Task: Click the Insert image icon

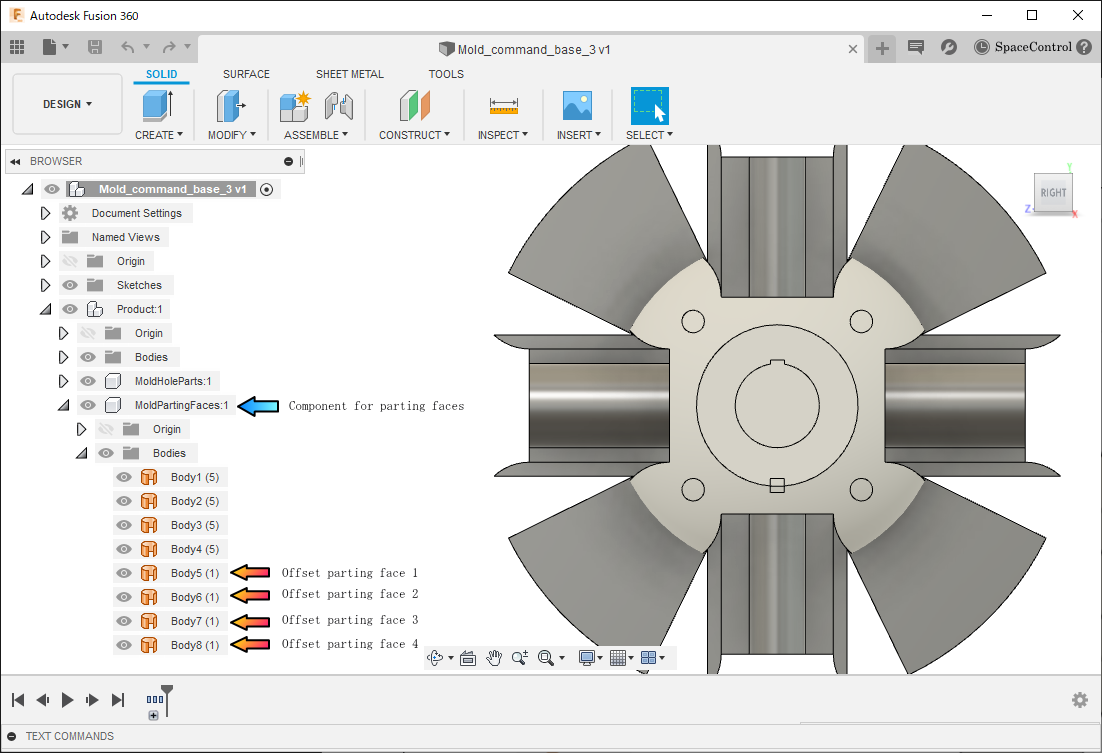Action: click(577, 106)
